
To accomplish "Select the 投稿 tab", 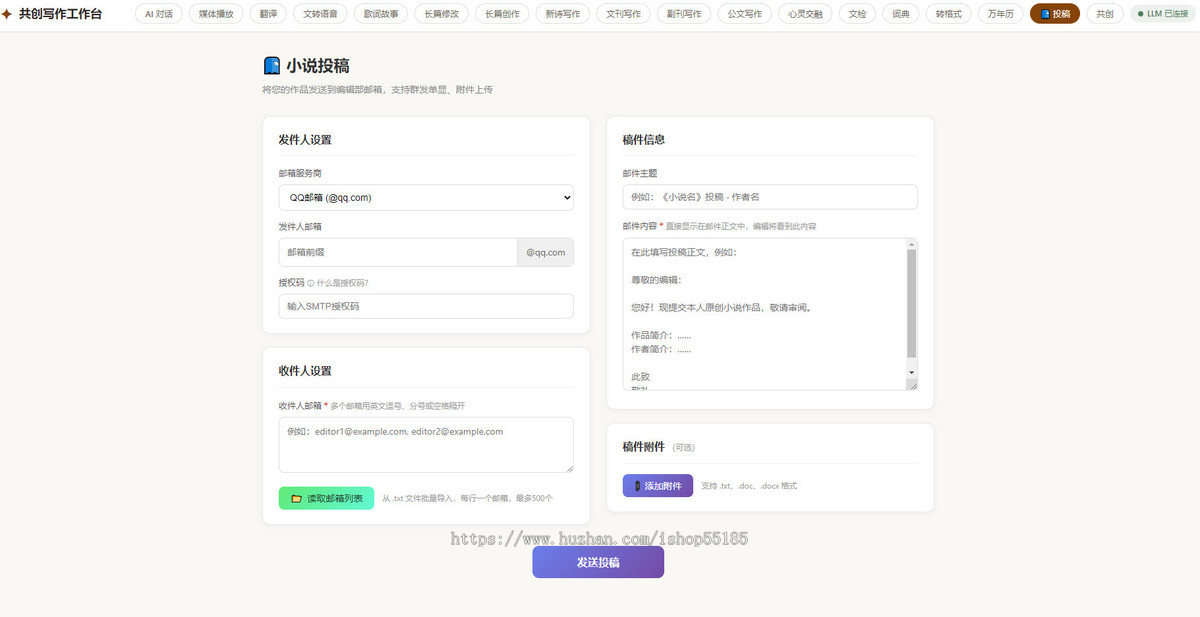I will click(x=1055, y=14).
